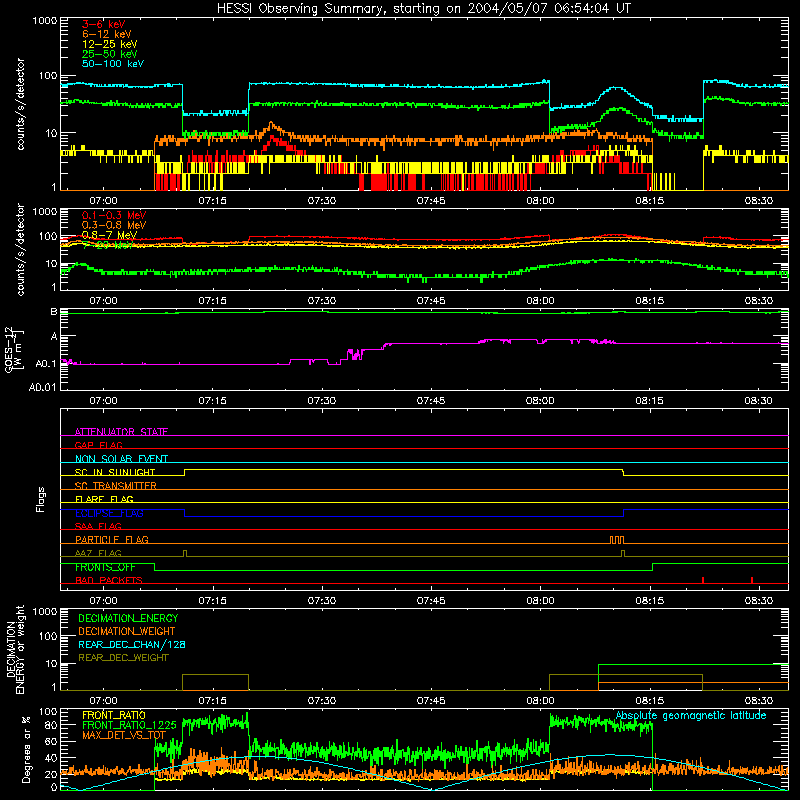
Task: Click the 07:45 tick label under the top panel
Action: tap(431, 201)
